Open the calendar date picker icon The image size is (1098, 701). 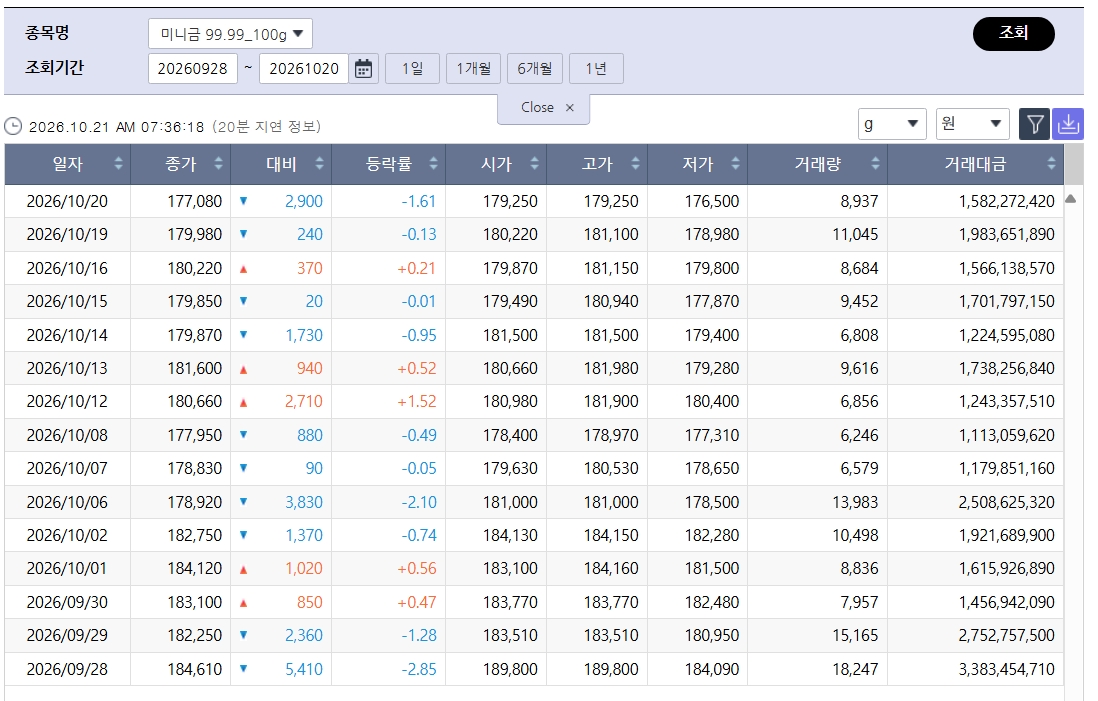pos(363,69)
